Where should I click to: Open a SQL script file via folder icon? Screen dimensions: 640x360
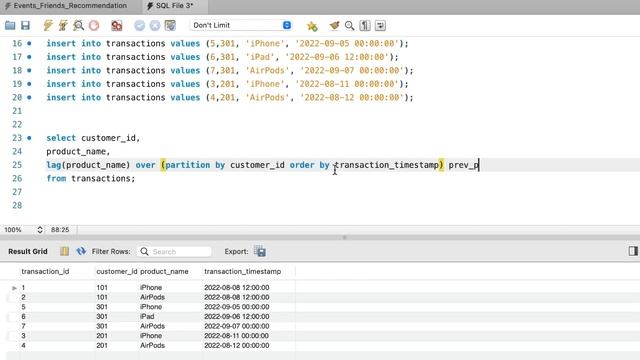tap(10, 25)
